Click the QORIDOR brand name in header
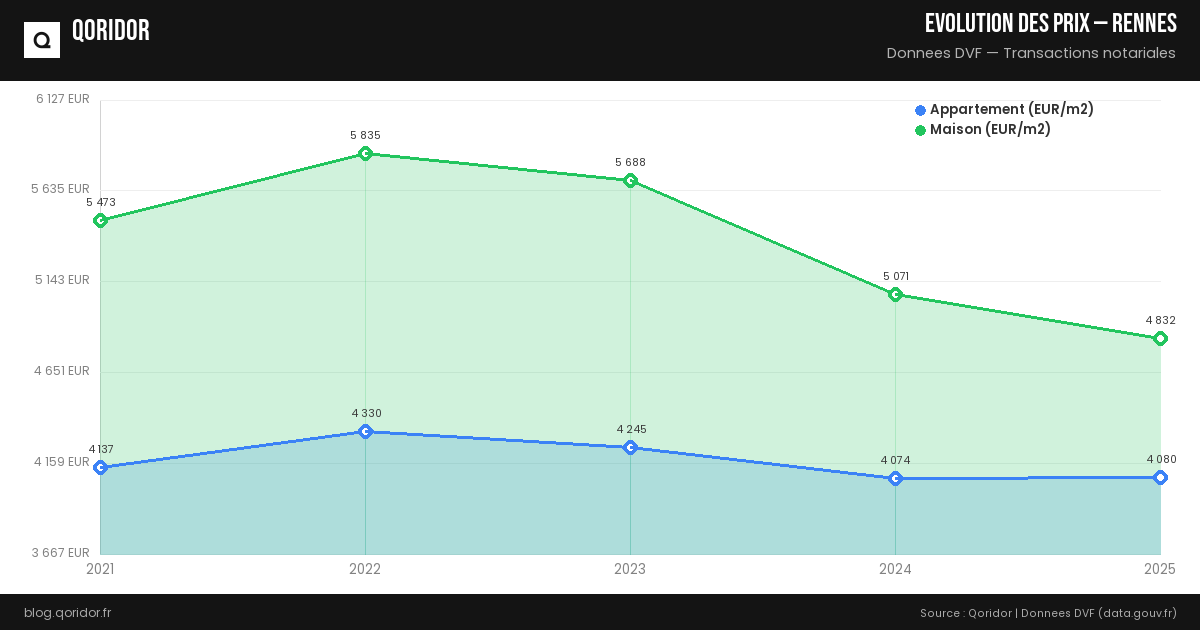 [111, 31]
